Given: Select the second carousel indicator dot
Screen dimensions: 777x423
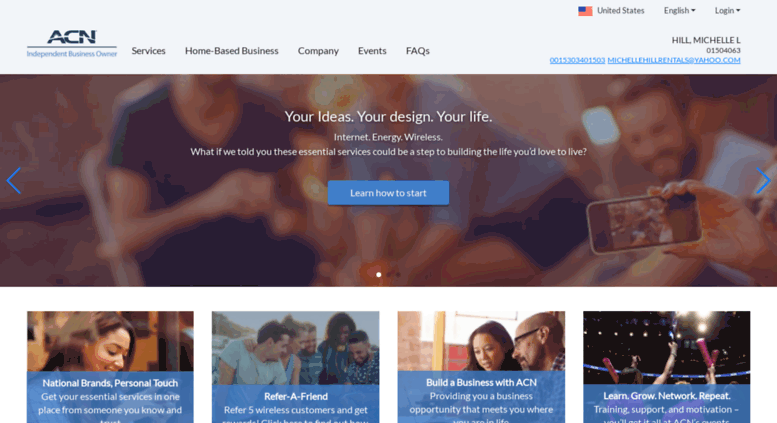Looking at the screenshot, I should click(388, 274).
